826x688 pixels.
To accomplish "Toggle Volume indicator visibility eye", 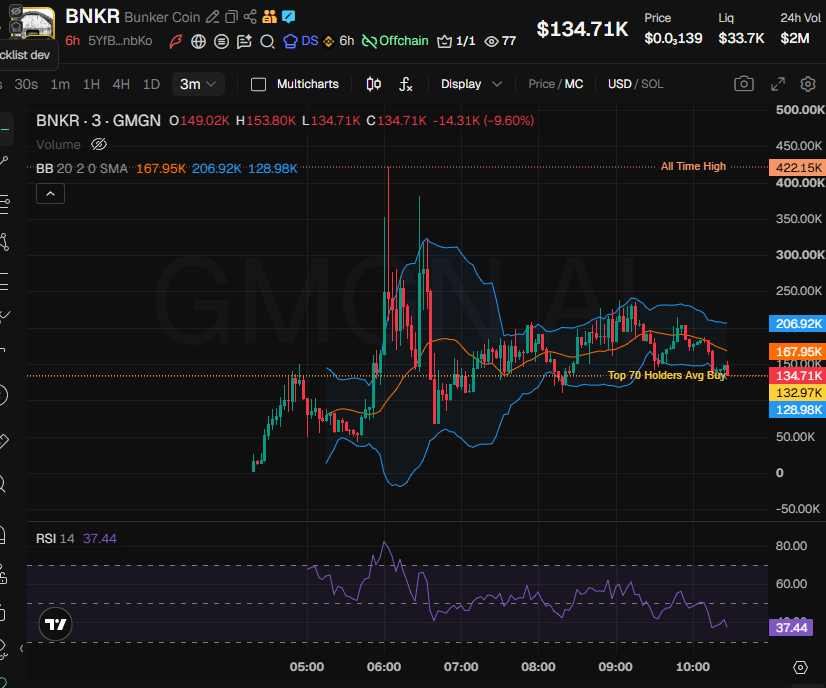I will (x=99, y=144).
